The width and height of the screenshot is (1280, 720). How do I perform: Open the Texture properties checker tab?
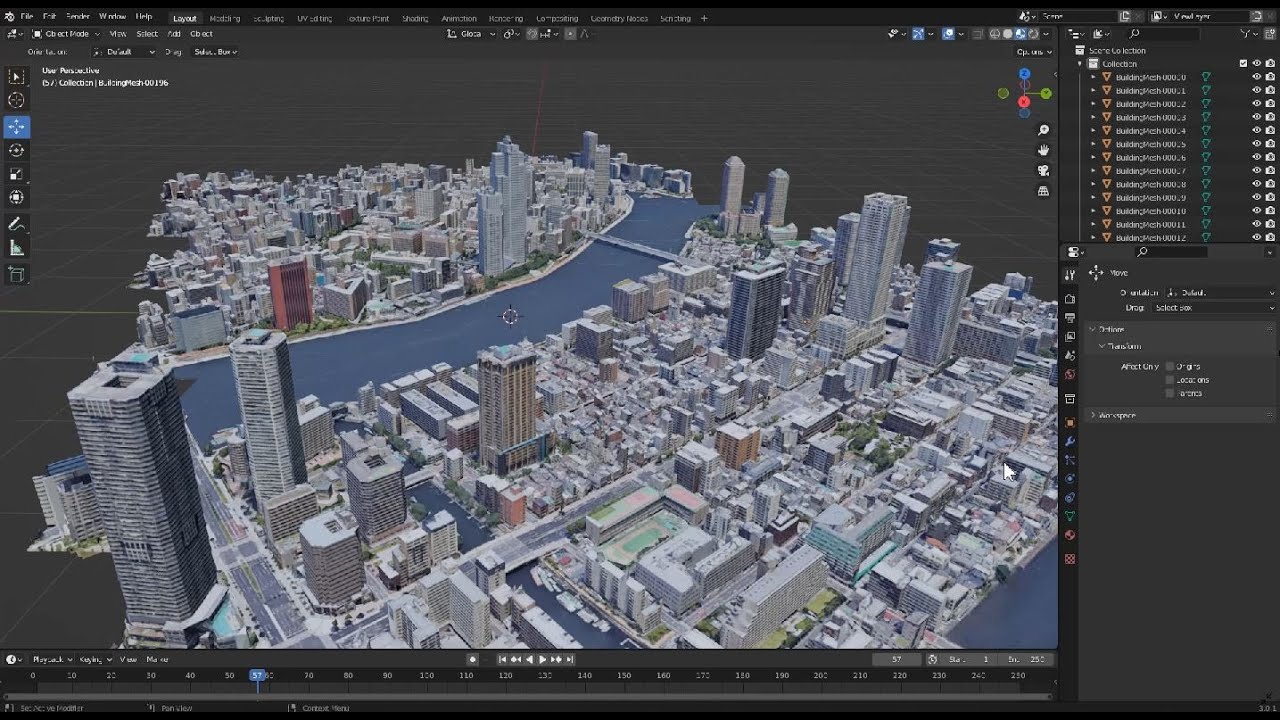tap(1070, 559)
